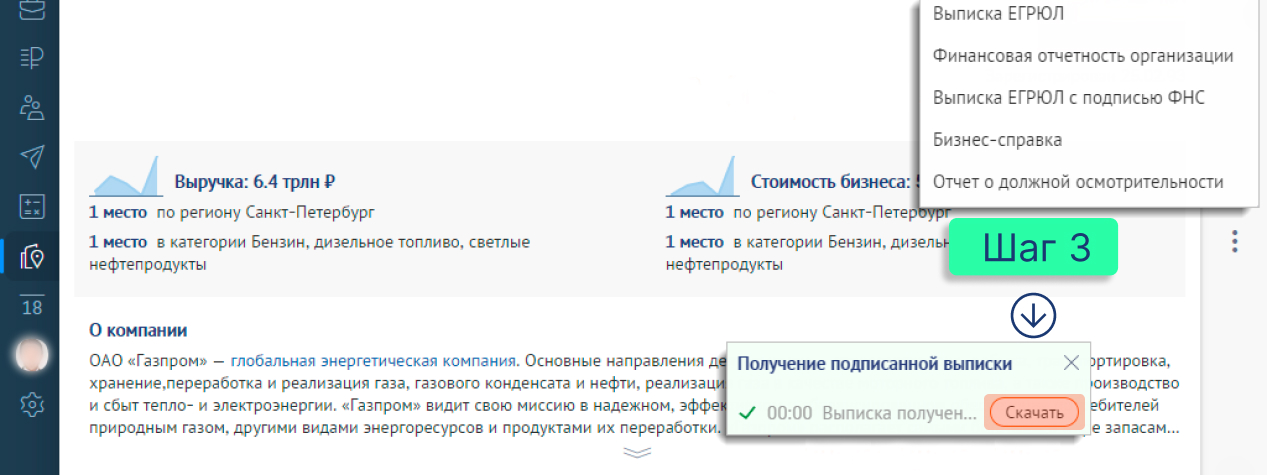The height and width of the screenshot is (475, 1267).
Task: Open the глобальная энергетическая компания link
Action: pyautogui.click(x=373, y=360)
